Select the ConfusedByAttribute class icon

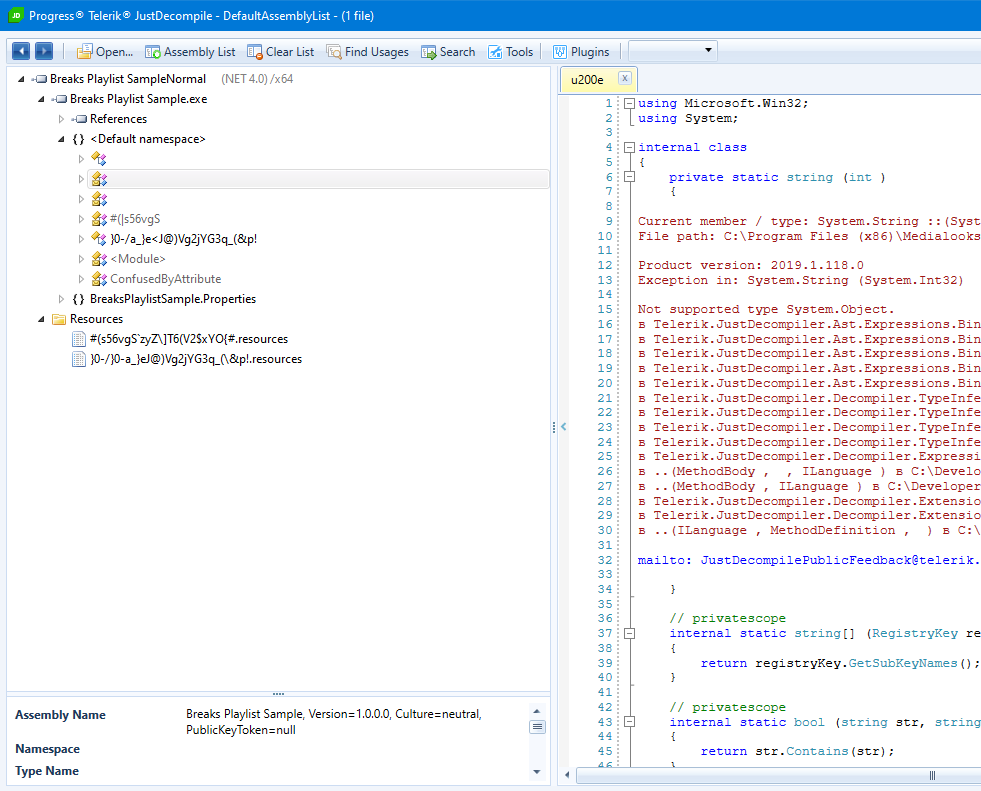tap(99, 279)
